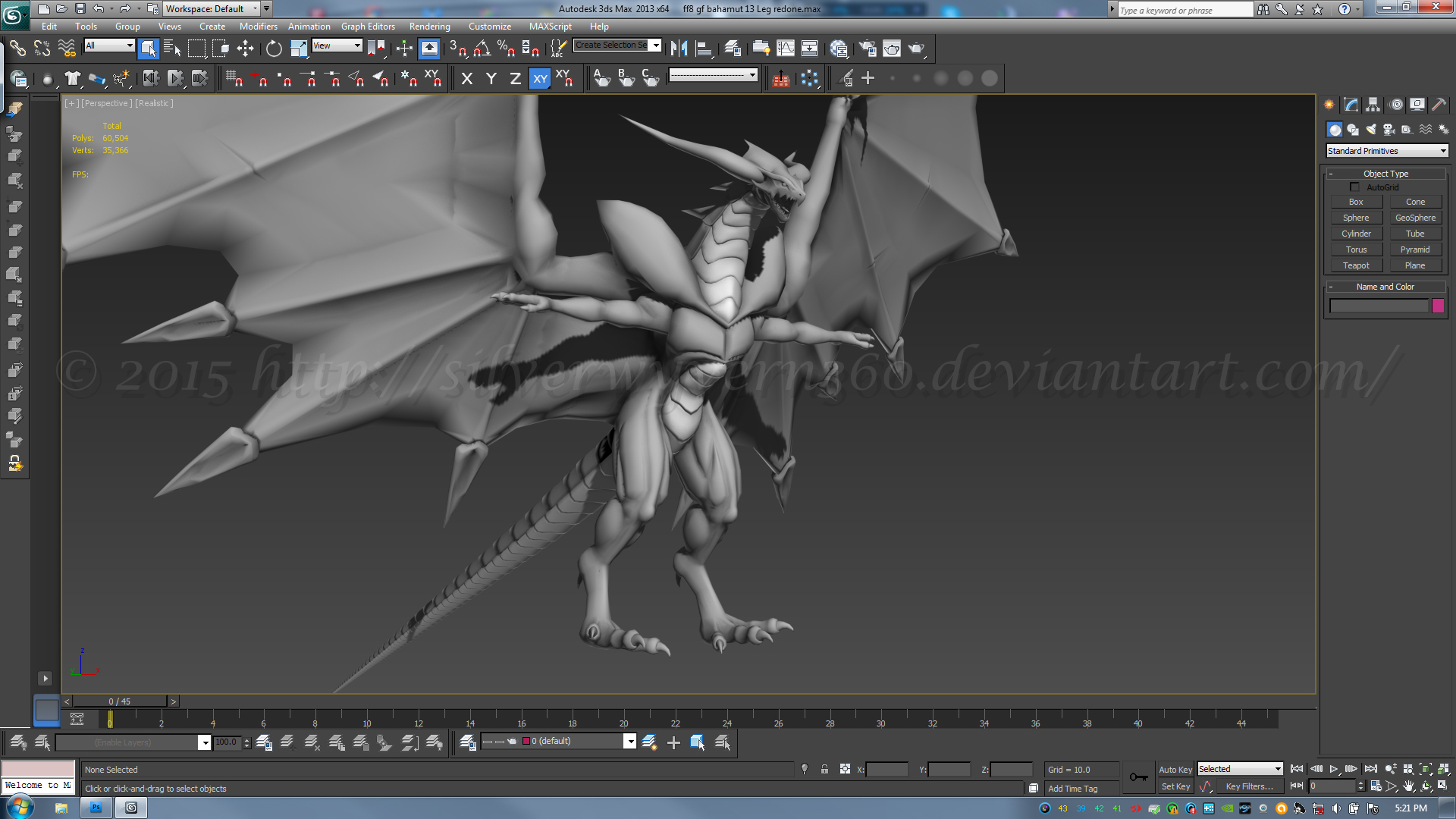
Task: Toggle the Angle Snap icon
Action: coord(482,49)
